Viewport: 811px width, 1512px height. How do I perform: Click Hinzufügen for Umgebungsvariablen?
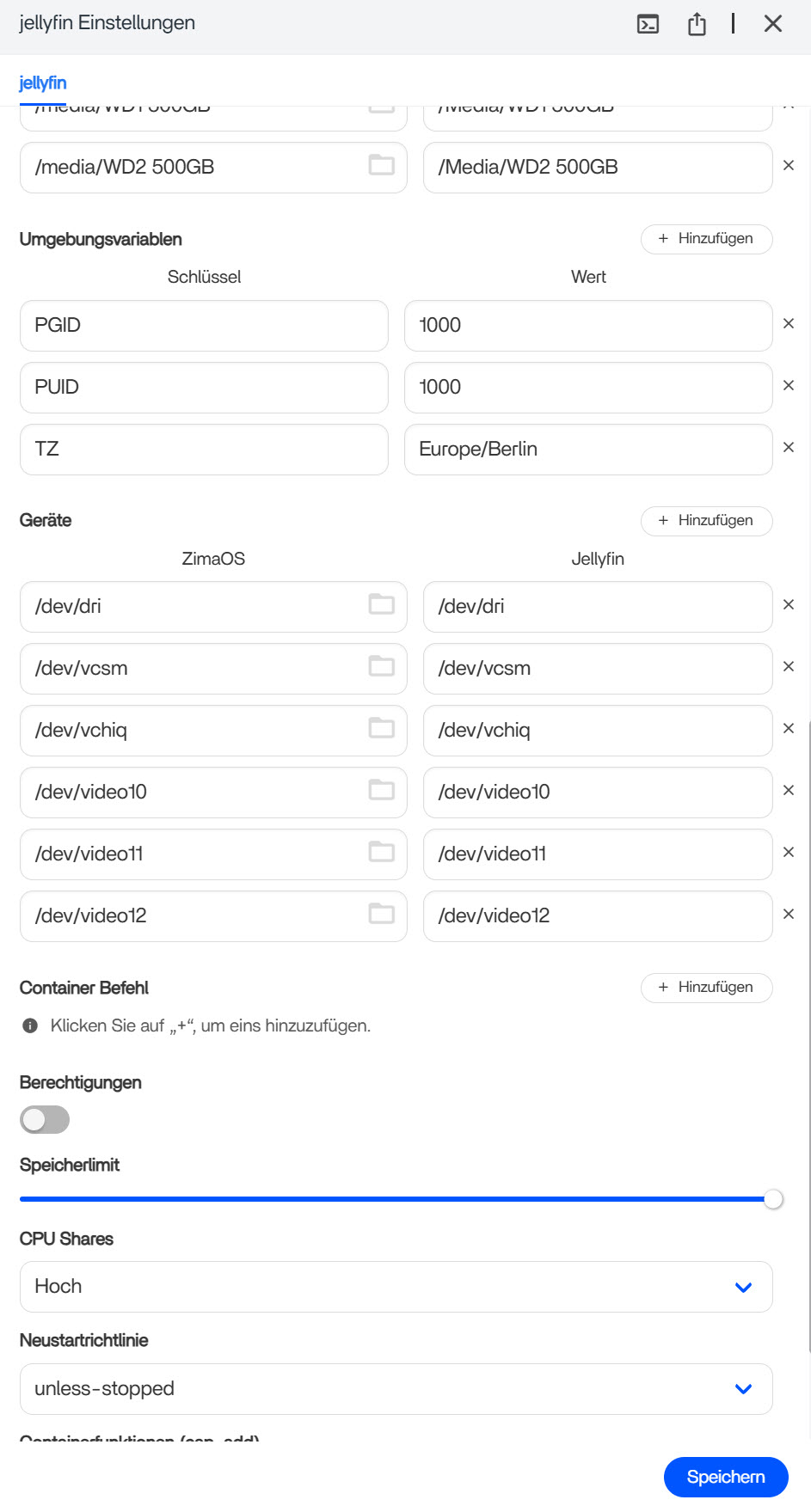point(706,239)
